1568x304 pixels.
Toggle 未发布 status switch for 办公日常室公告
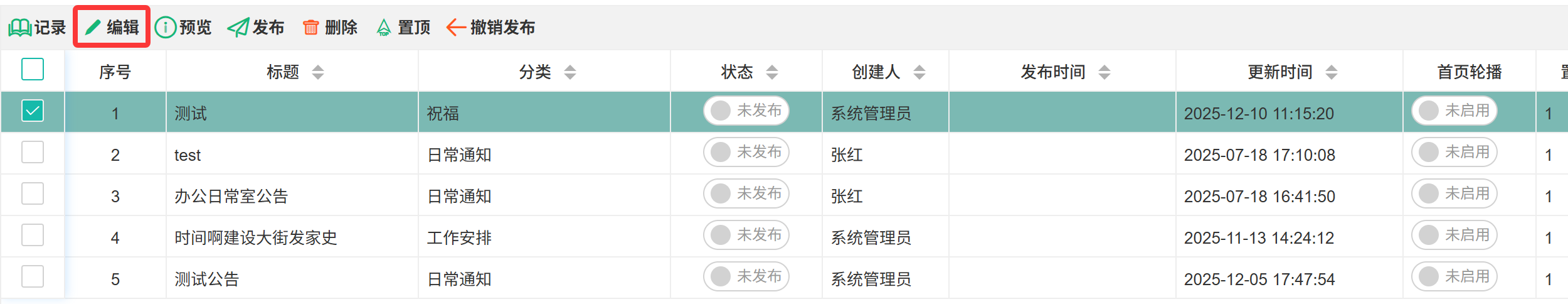(x=746, y=193)
